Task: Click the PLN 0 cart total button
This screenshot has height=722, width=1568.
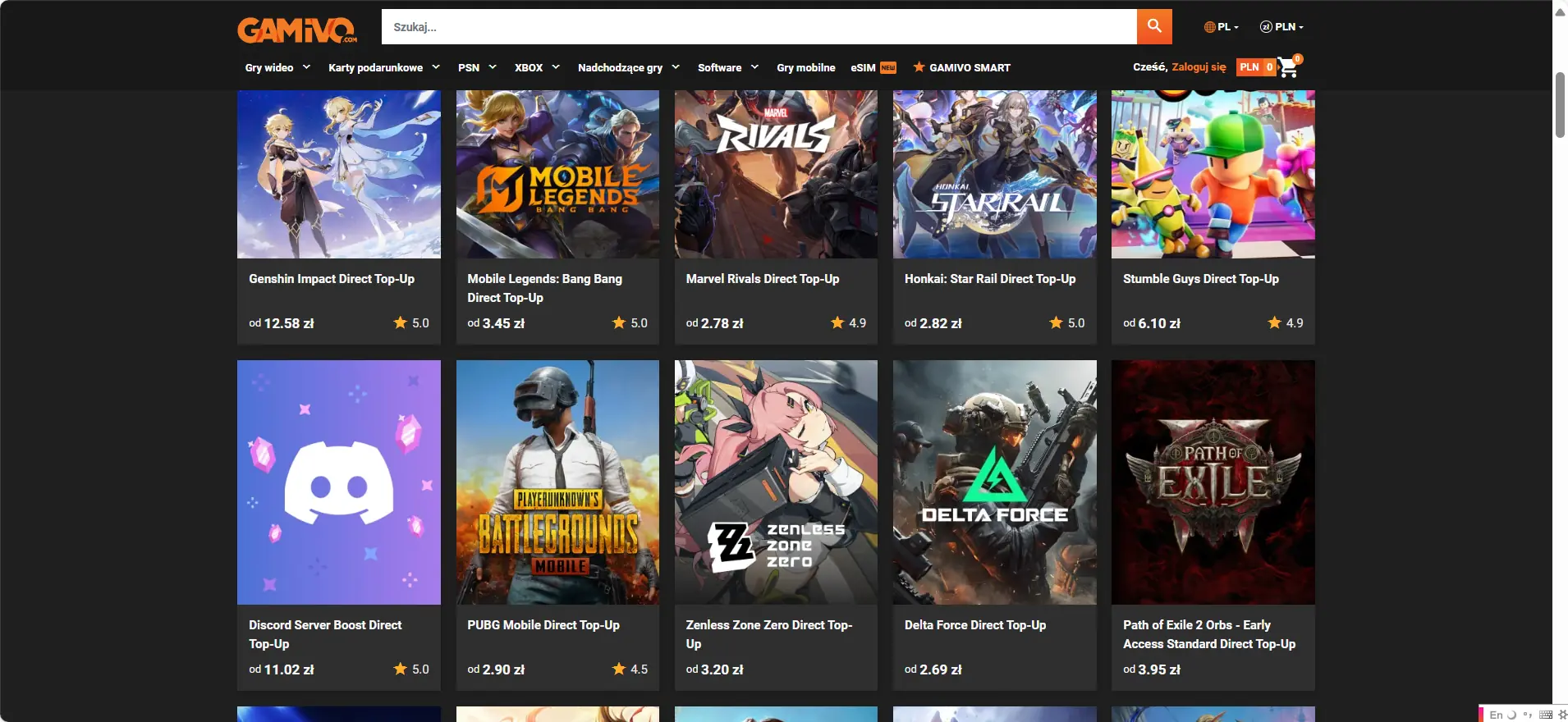Action: coord(1256,67)
